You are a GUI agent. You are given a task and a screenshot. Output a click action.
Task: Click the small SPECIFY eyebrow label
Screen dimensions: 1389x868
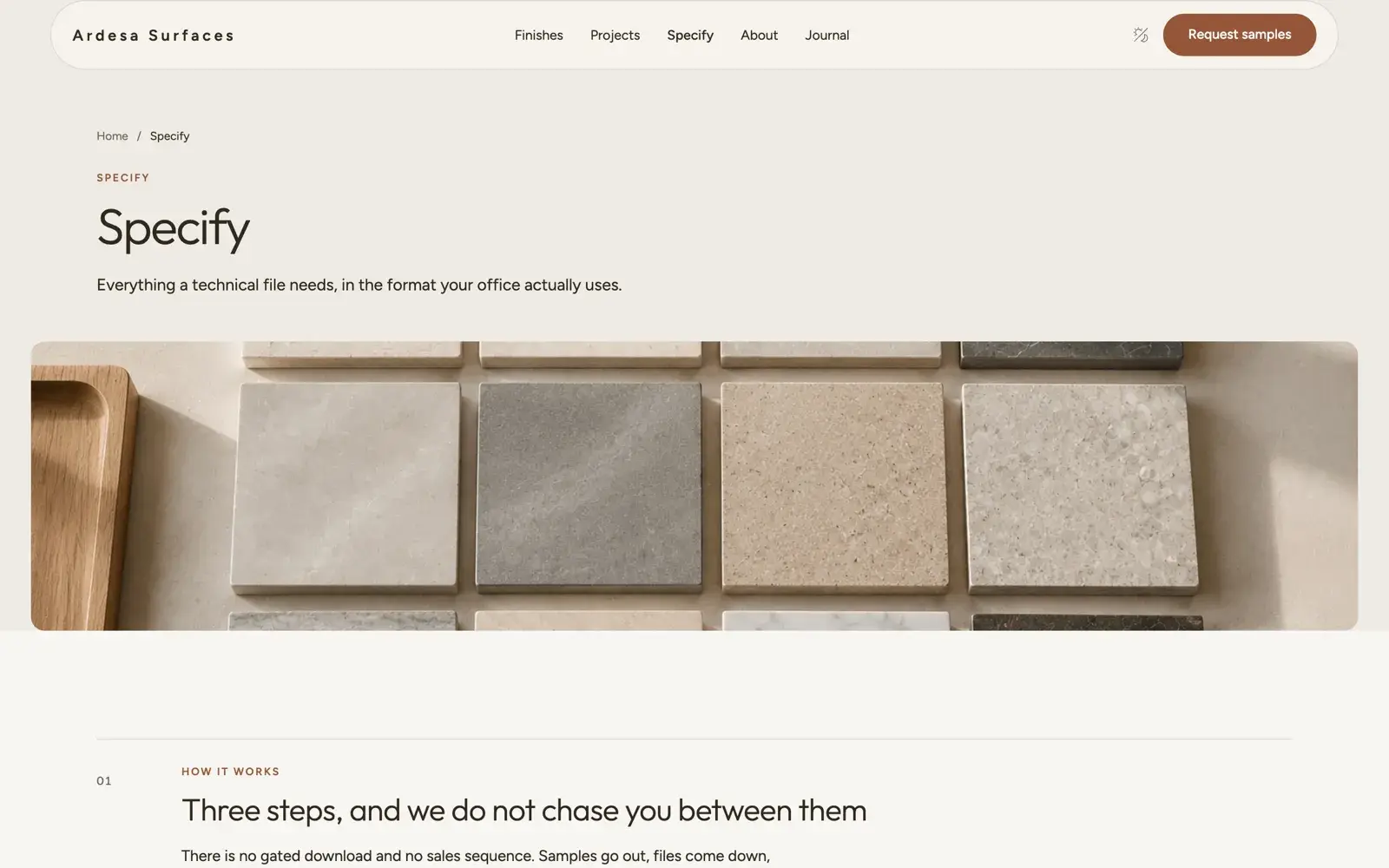(122, 178)
